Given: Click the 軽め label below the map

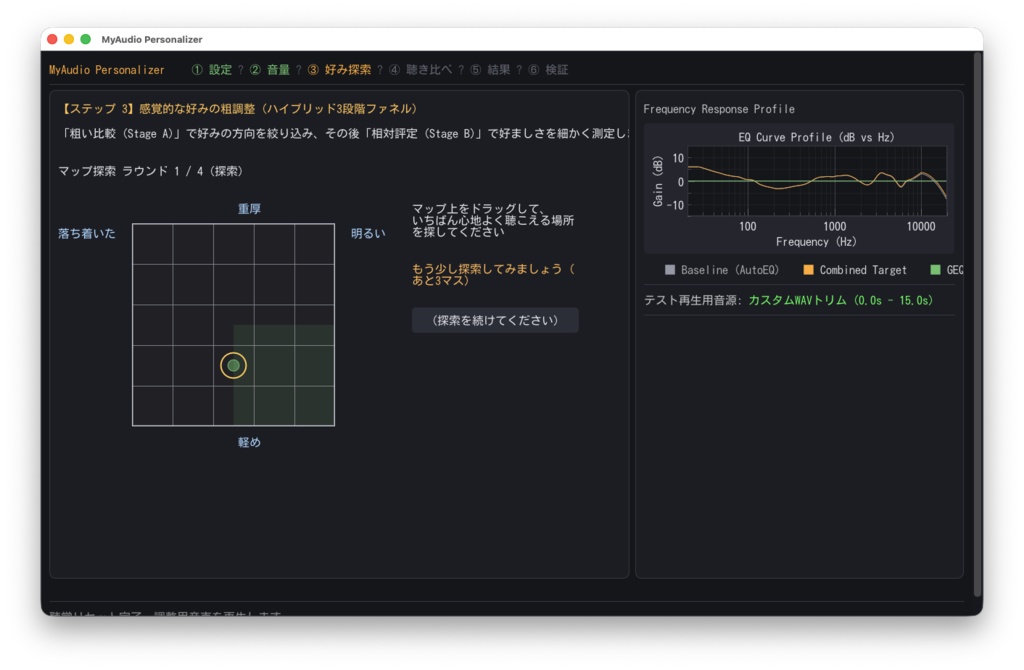Looking at the screenshot, I should coord(249,442).
